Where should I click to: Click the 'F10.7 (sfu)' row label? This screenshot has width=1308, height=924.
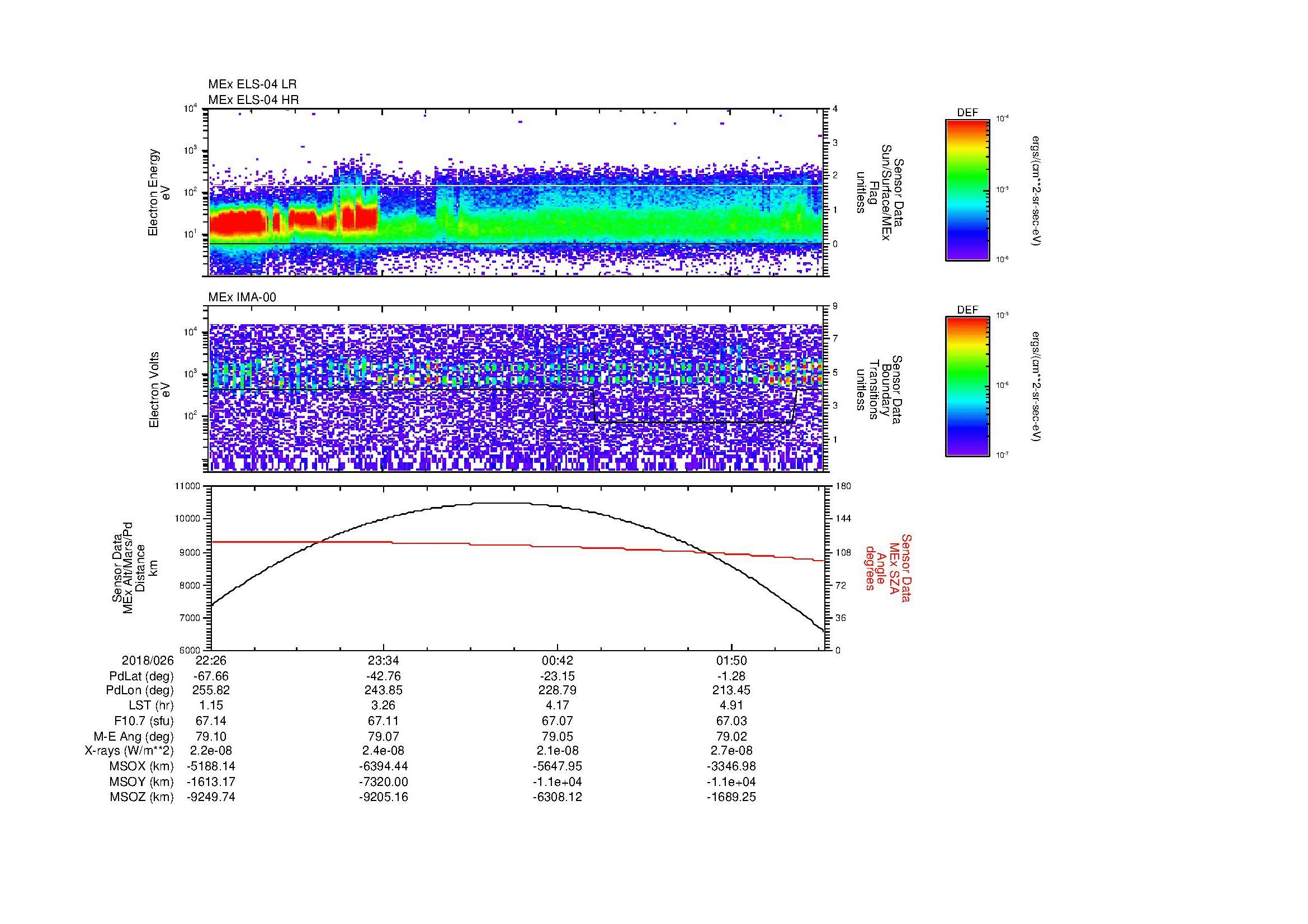coord(143,721)
